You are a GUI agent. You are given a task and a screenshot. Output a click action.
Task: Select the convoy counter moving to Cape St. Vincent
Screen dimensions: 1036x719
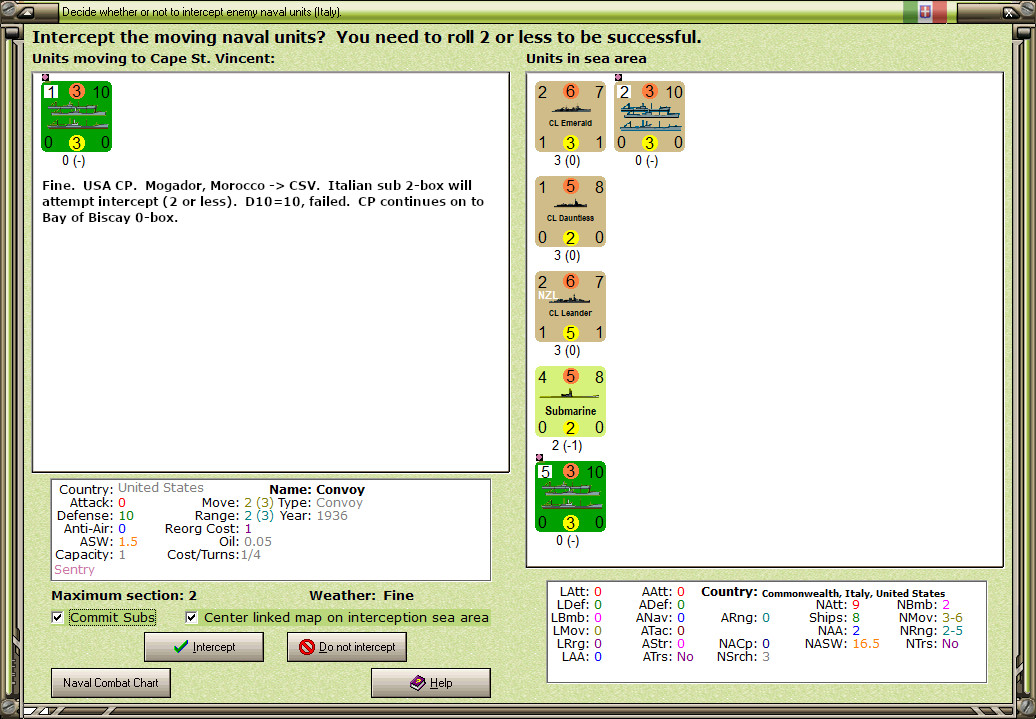[x=76, y=116]
